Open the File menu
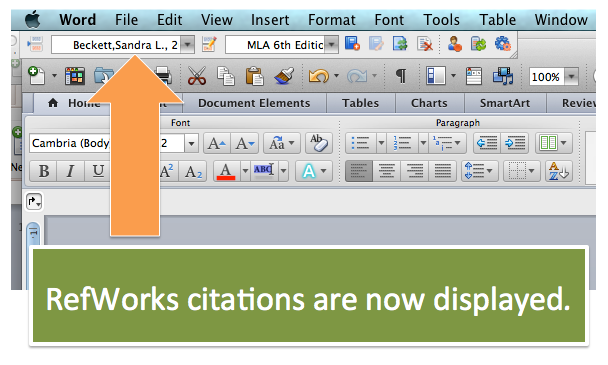 (x=126, y=20)
